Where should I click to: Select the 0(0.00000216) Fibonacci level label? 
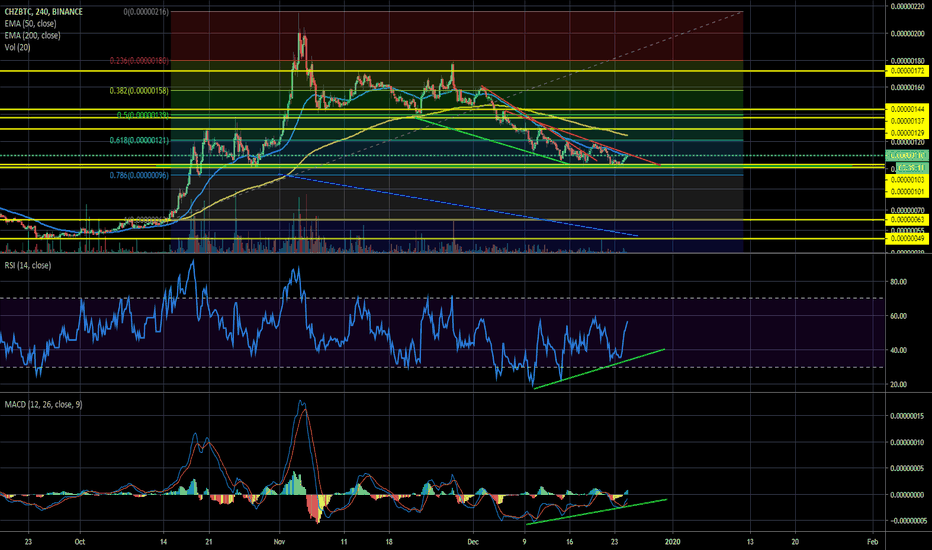(146, 12)
